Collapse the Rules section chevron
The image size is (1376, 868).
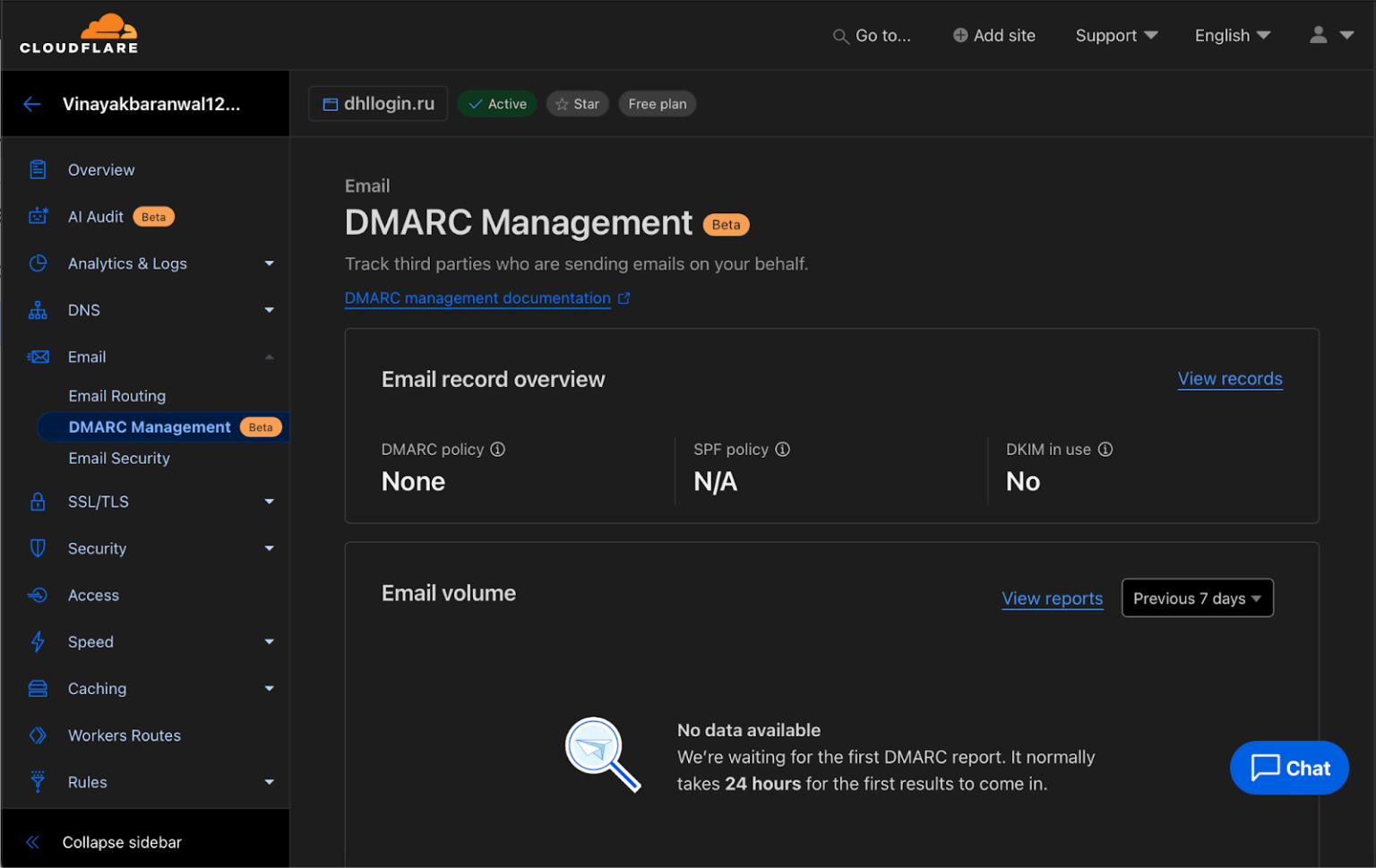pyautogui.click(x=269, y=782)
